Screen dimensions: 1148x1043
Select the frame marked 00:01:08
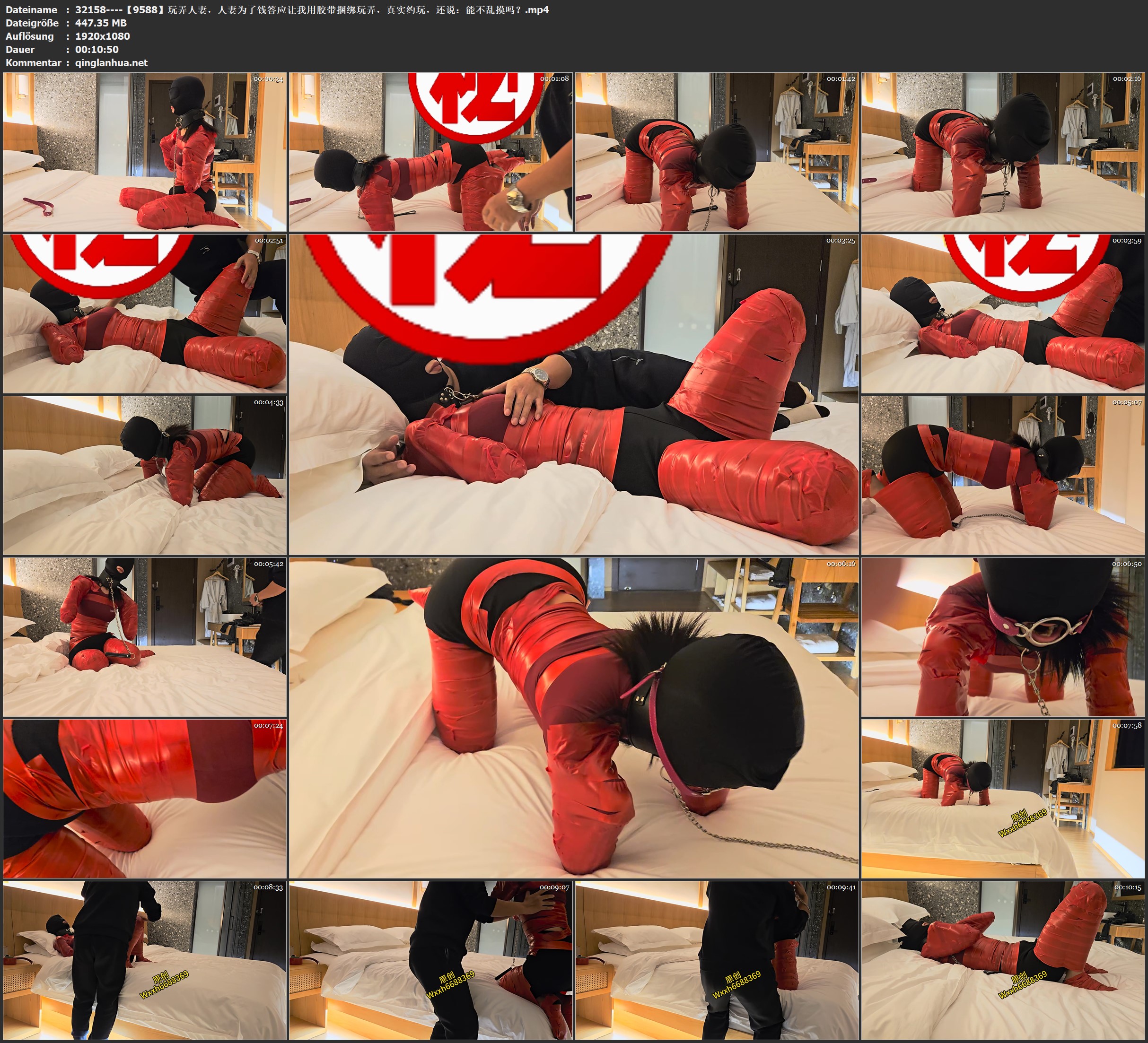pyautogui.click(x=430, y=152)
